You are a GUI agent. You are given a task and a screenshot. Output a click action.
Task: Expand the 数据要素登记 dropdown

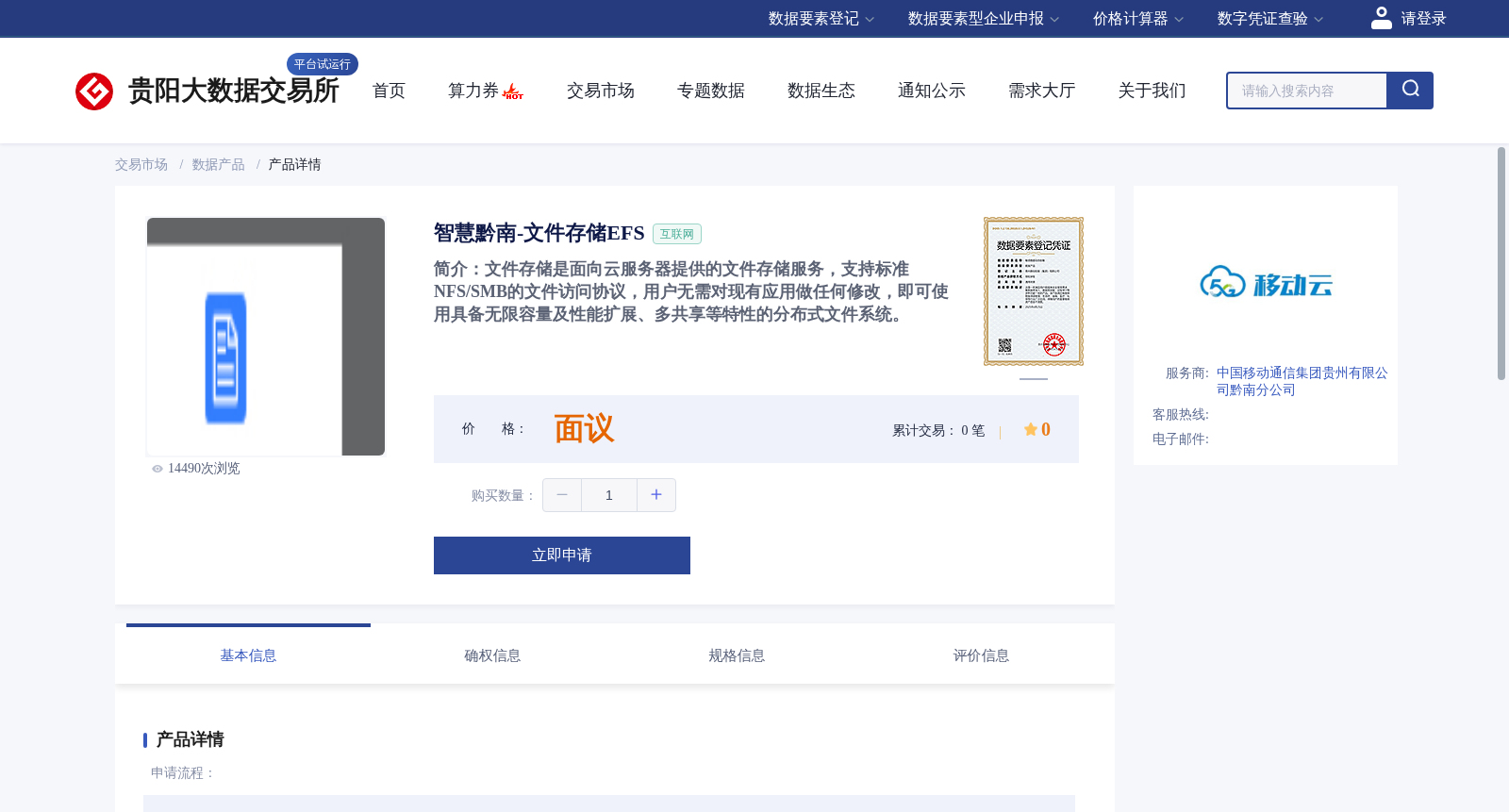point(821,19)
